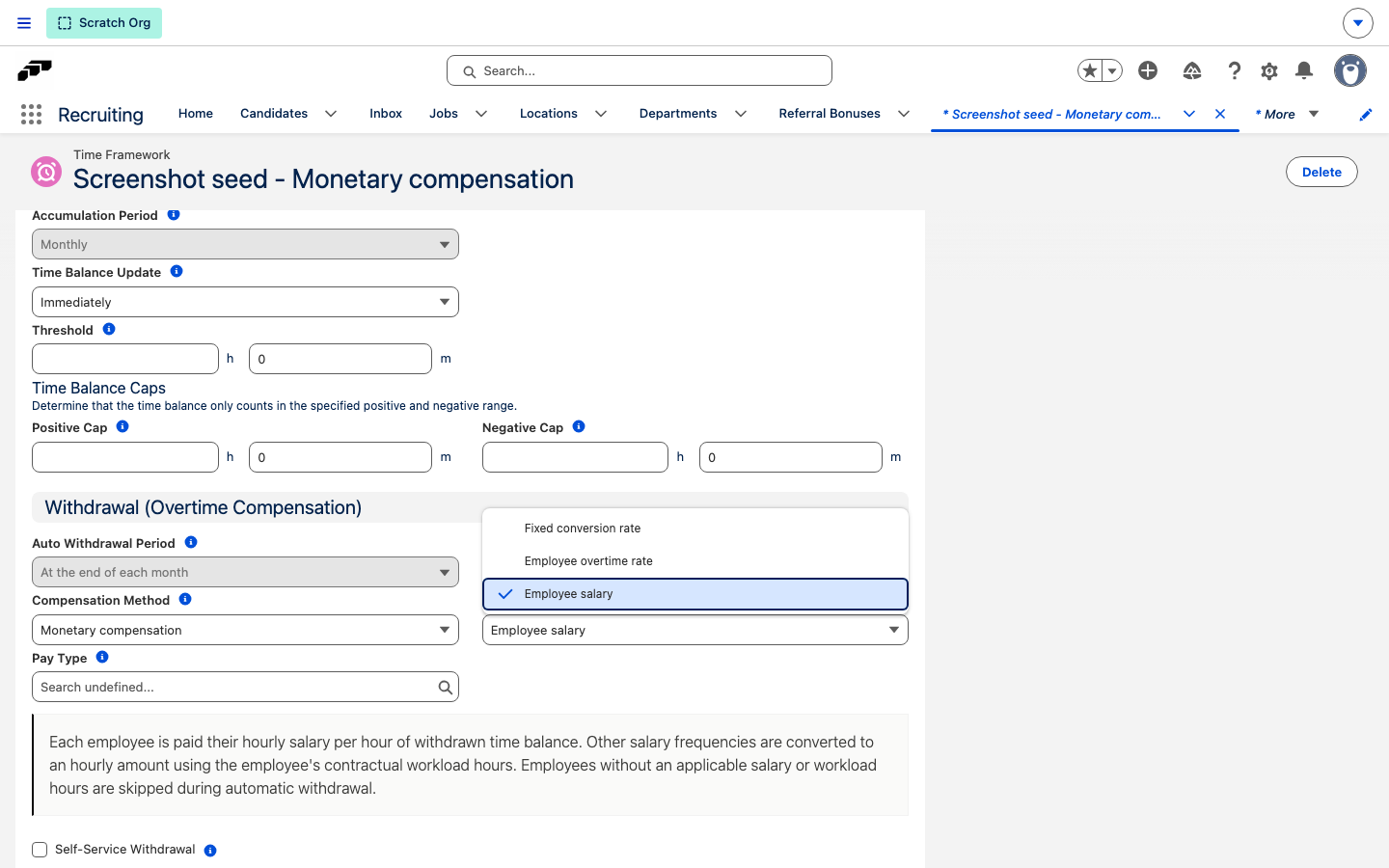Select the Fixed conversion rate option
This screenshot has height=868, width=1389.
click(x=695, y=529)
